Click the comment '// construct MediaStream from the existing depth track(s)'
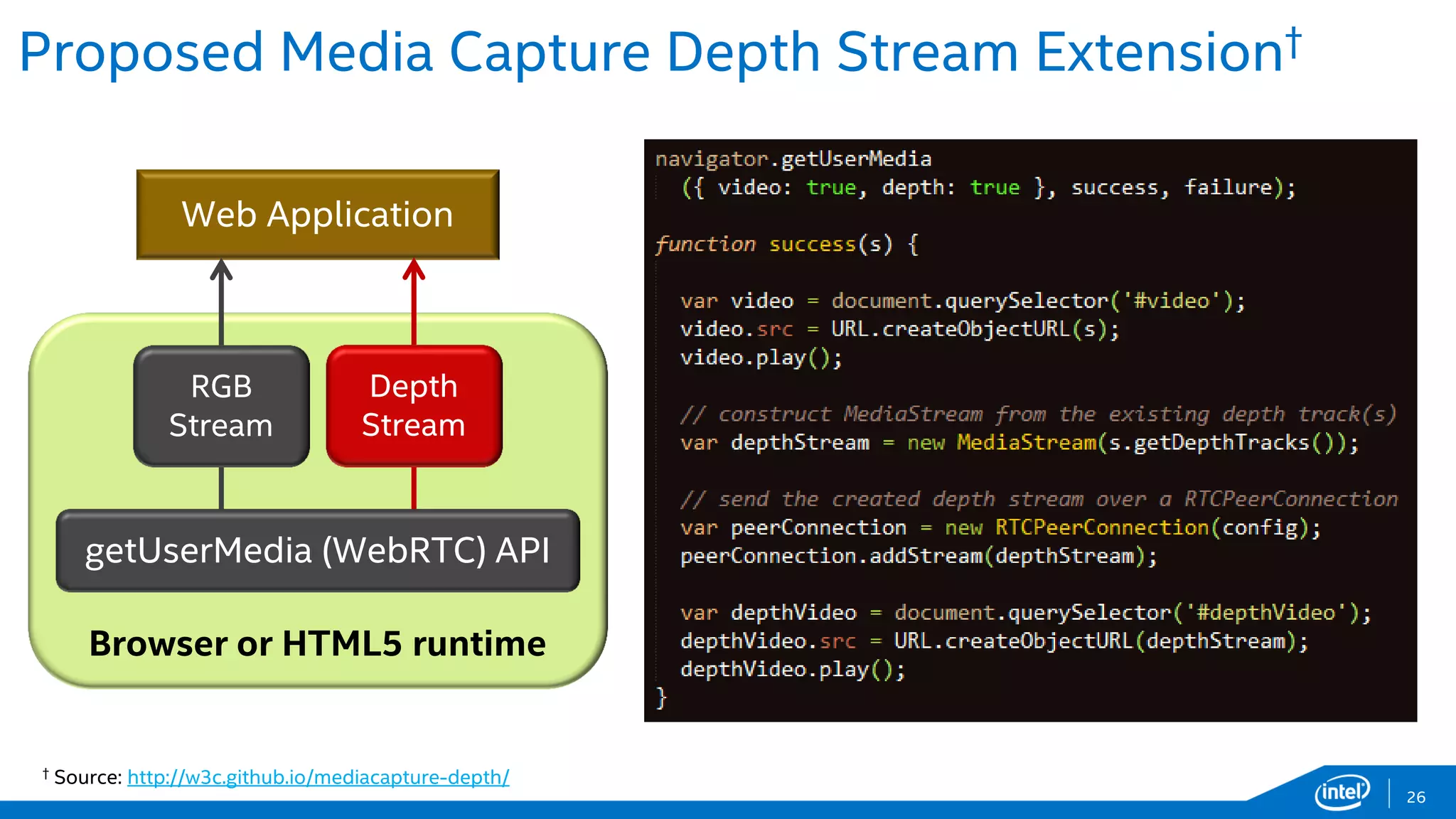The image size is (1456, 819). (1039, 414)
